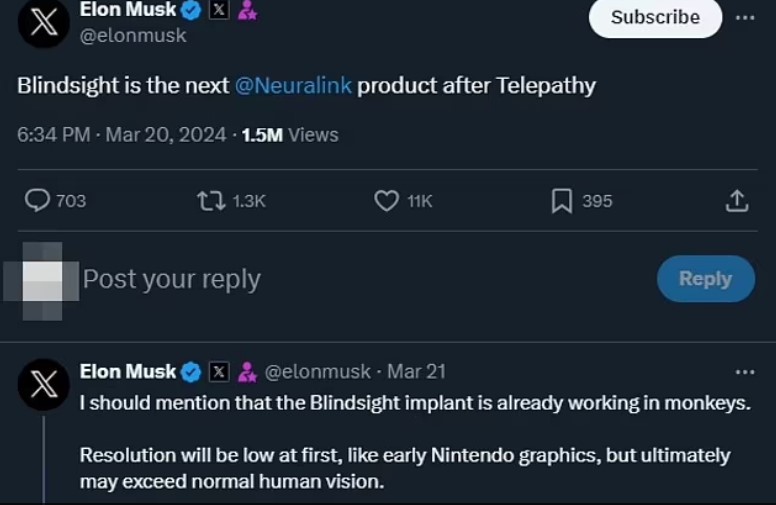Click the X affiliation badge beside Elon Musk's name
The image size is (776, 505).
point(219,11)
